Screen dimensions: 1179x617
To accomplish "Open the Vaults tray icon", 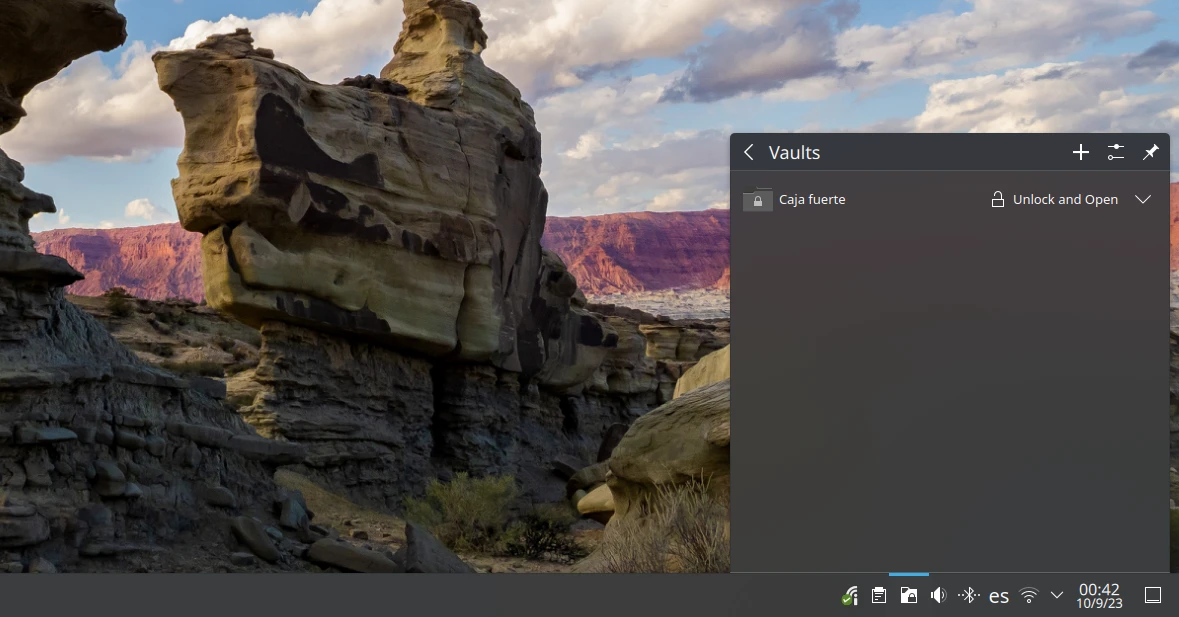I will [x=908, y=596].
